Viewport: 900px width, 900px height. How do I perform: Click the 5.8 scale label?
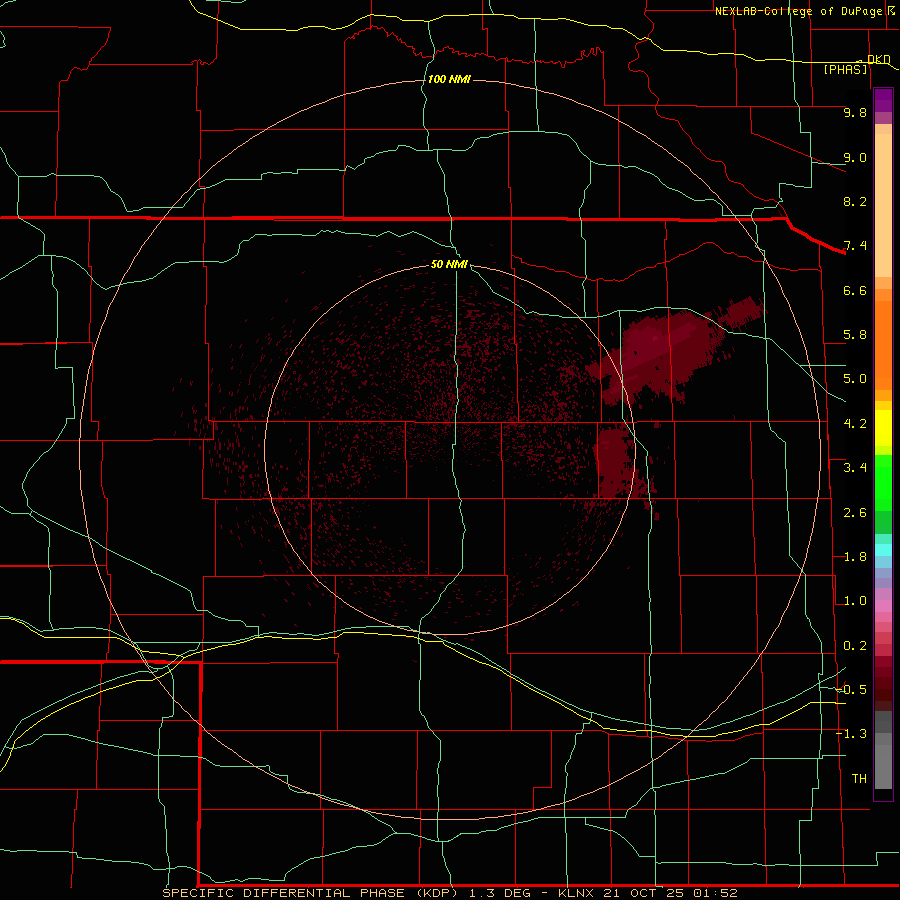coord(855,335)
